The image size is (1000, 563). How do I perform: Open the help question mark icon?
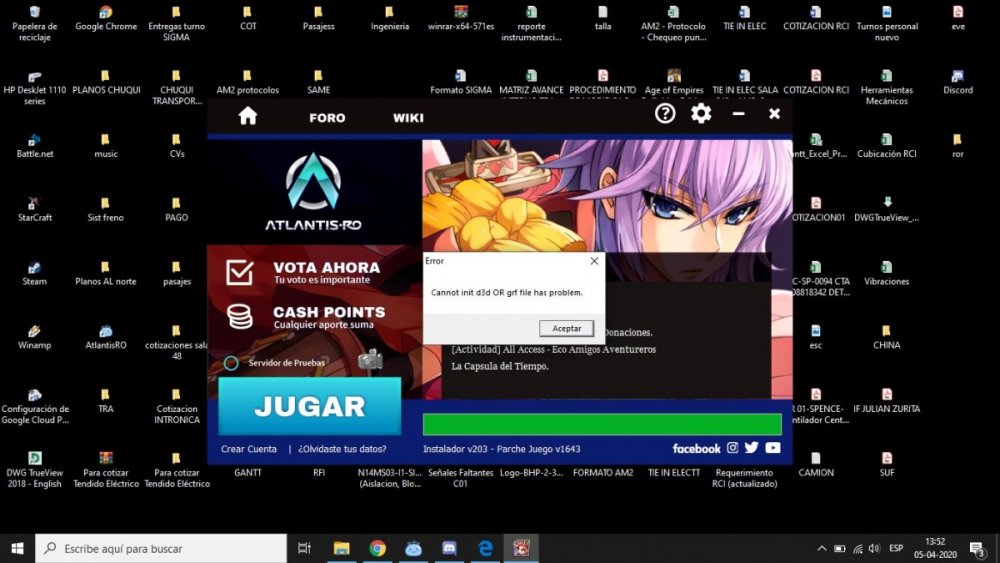665,114
